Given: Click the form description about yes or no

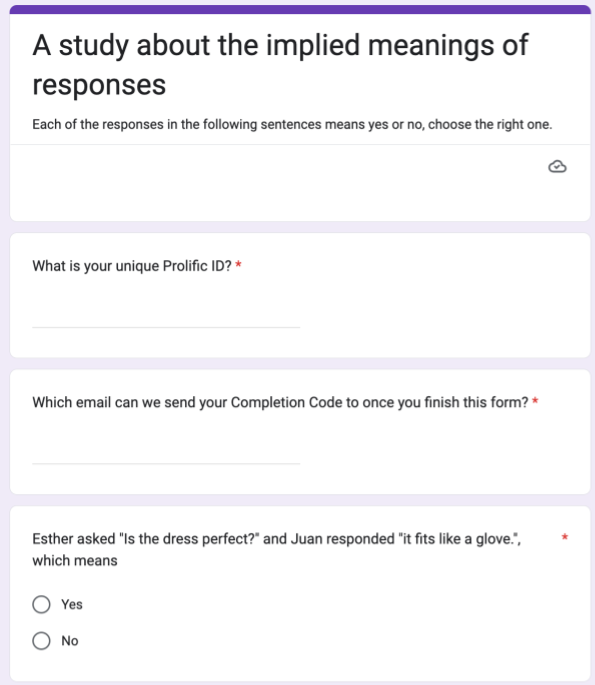Looking at the screenshot, I should point(292,125).
